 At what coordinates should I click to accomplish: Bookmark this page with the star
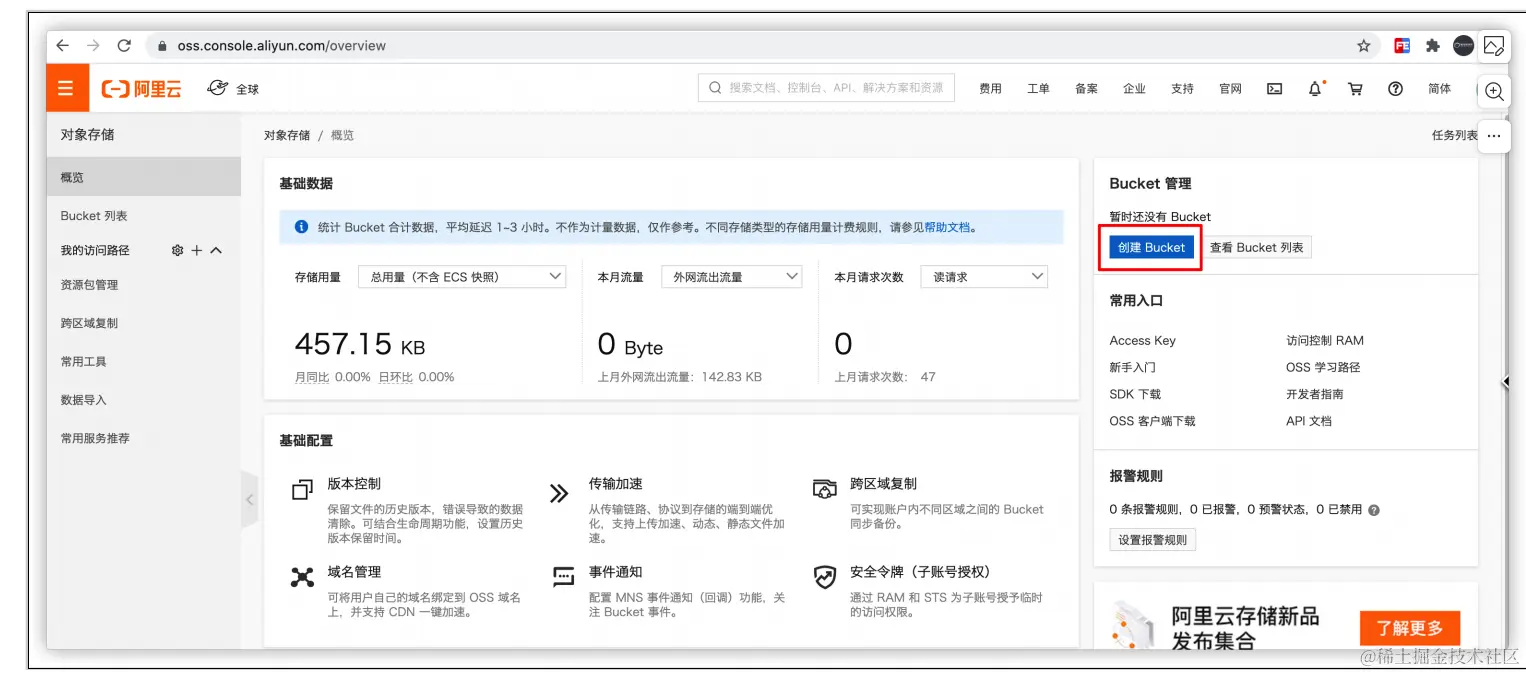pos(1364,45)
